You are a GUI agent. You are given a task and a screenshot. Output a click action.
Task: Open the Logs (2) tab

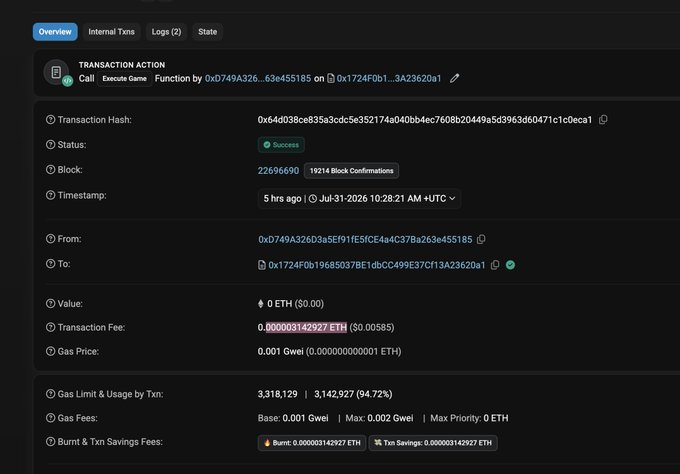tap(167, 32)
